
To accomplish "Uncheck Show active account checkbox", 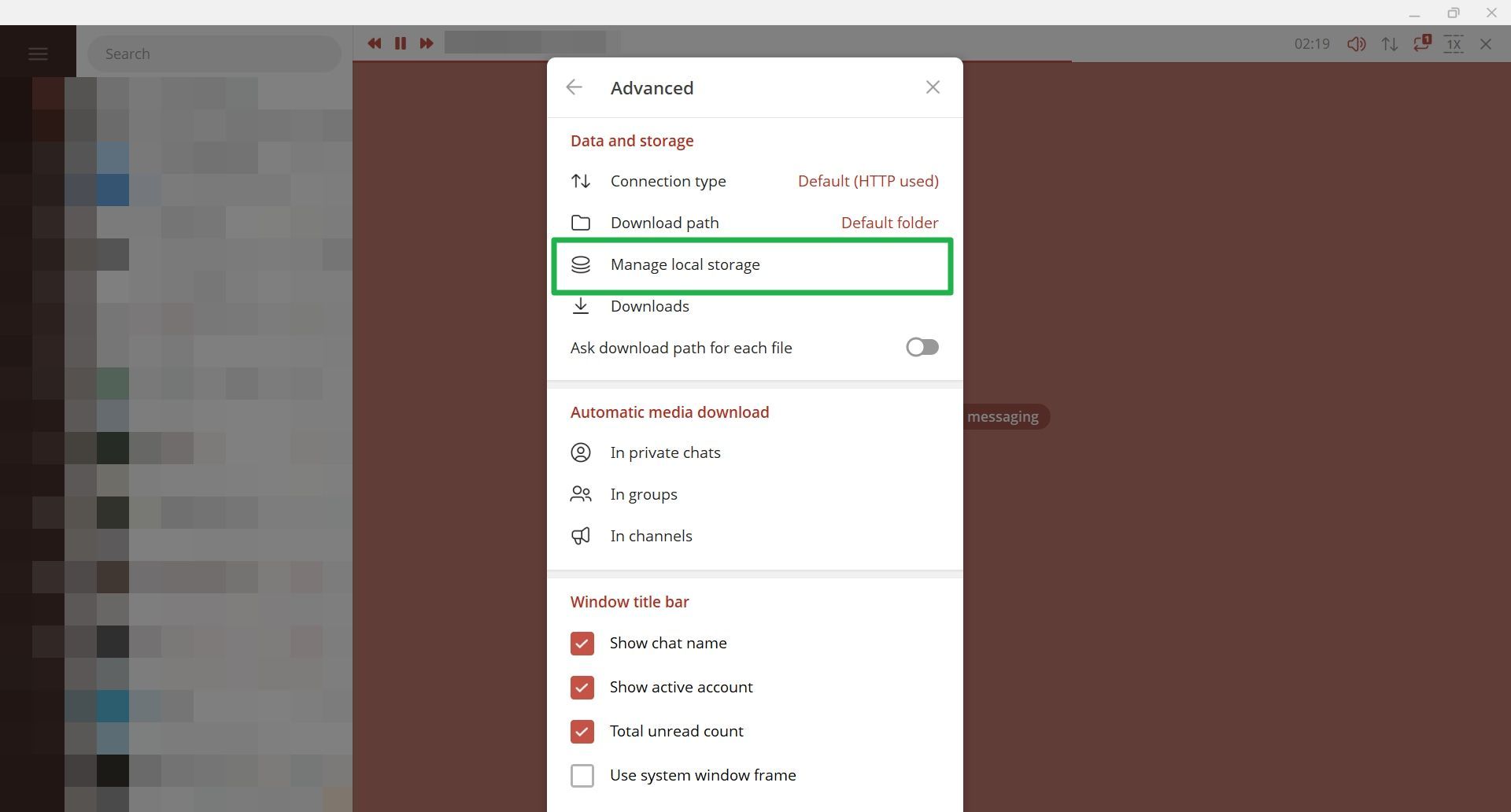I will [x=582, y=688].
